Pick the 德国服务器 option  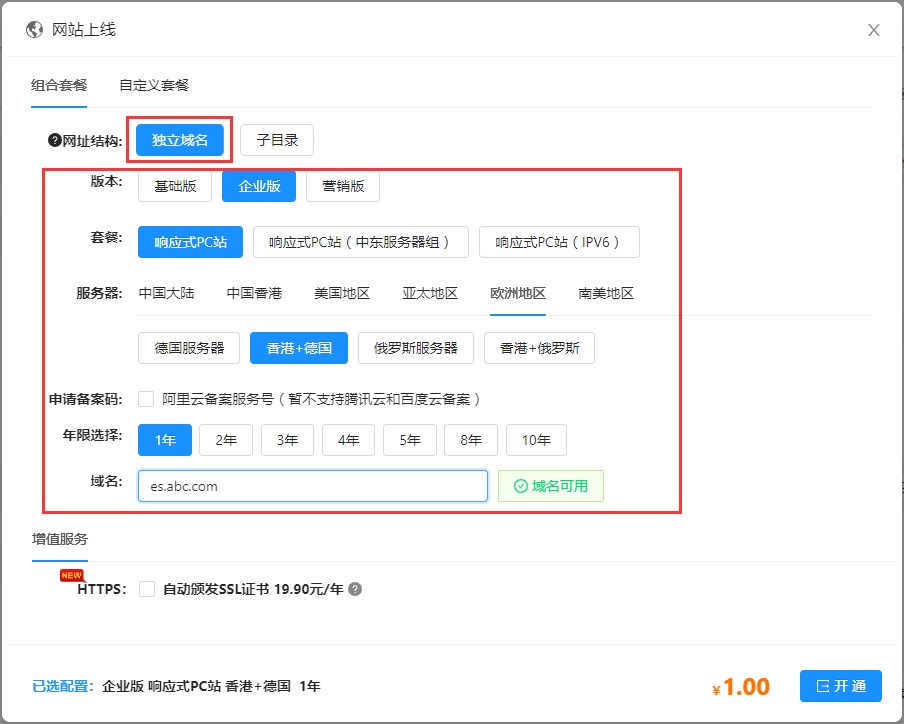point(189,348)
